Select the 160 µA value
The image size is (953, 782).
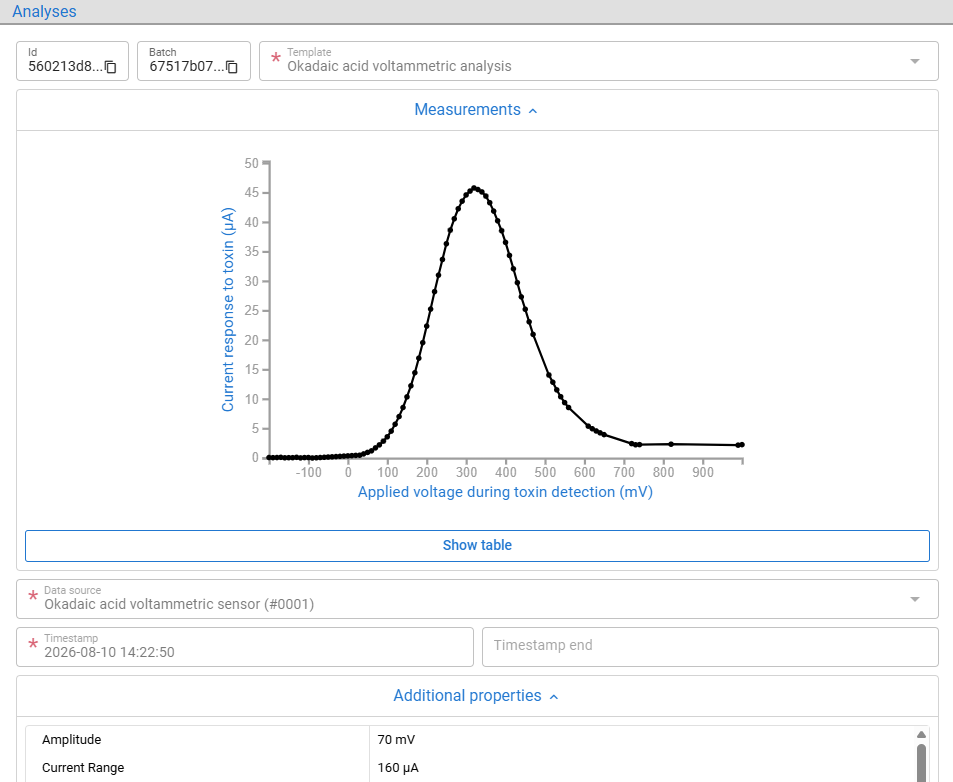(x=398, y=767)
